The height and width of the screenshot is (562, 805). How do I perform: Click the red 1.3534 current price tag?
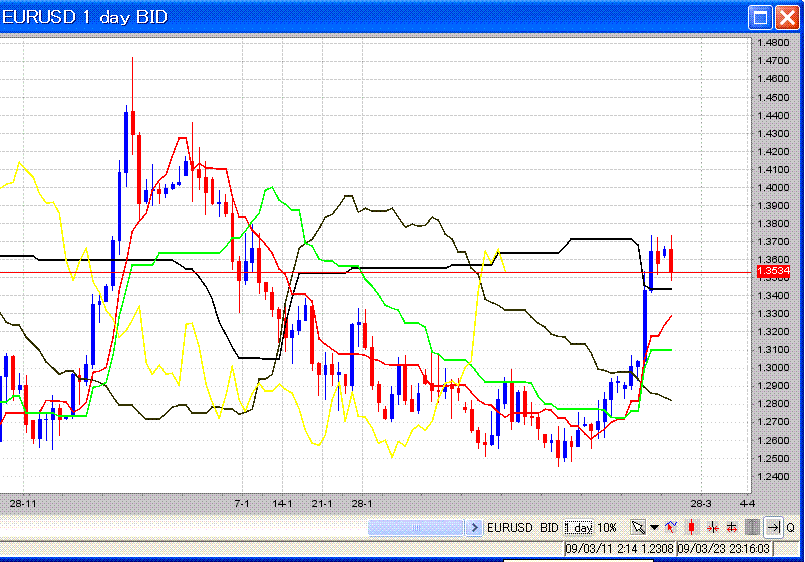click(774, 271)
